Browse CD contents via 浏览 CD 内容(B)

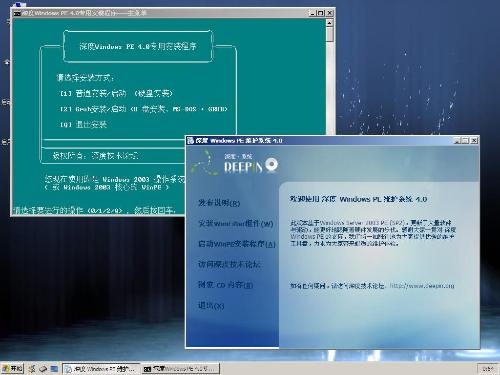[x=226, y=285]
